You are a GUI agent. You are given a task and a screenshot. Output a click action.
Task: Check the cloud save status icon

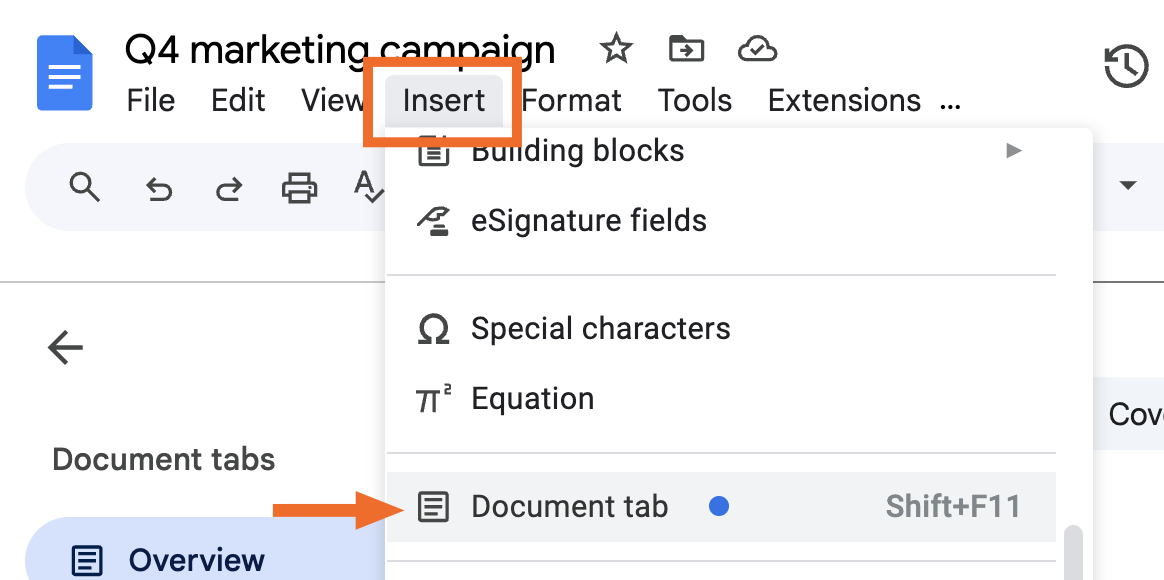coord(757,50)
